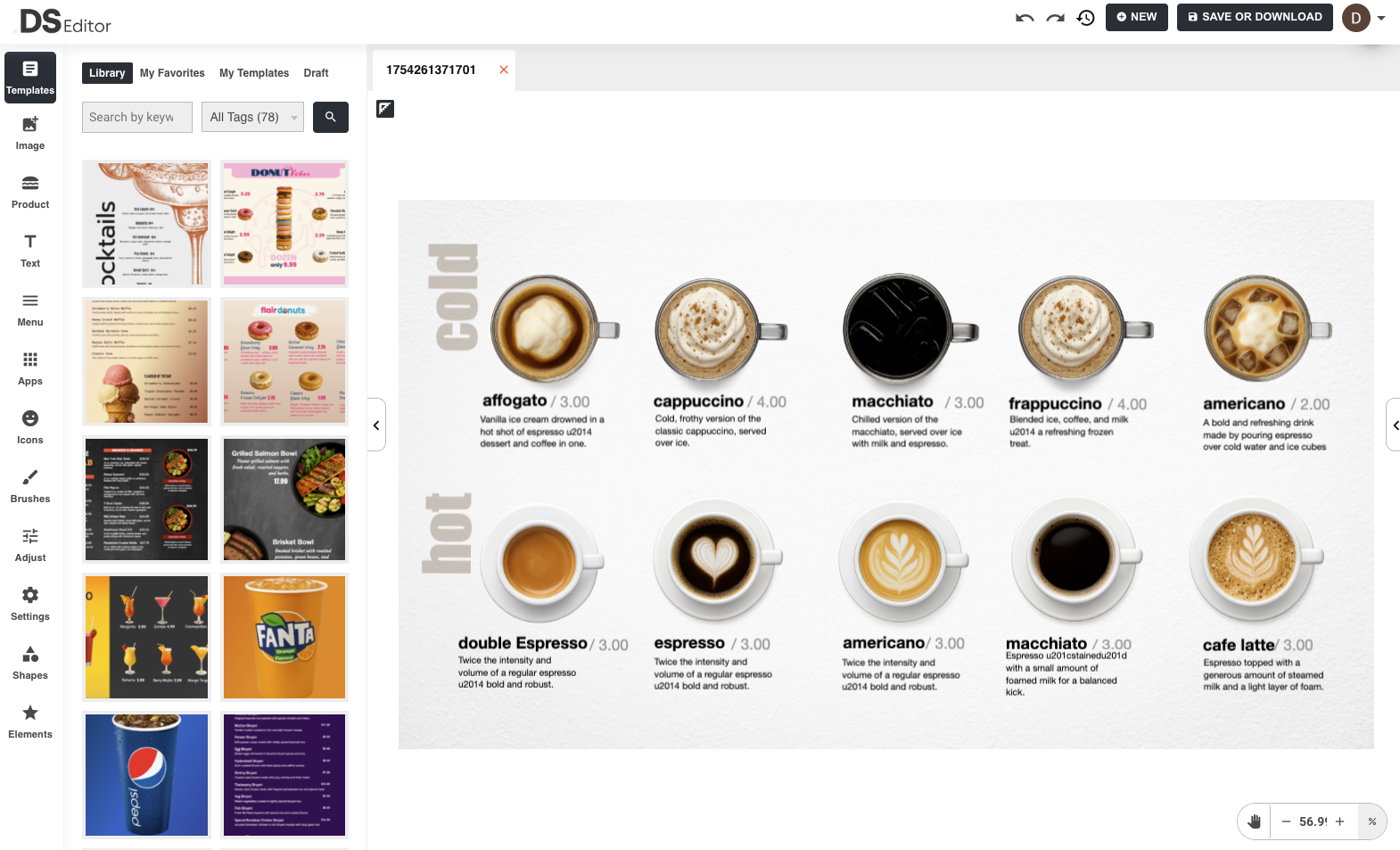Open version history clock icon
Viewport: 1400px width, 850px height.
(x=1085, y=18)
